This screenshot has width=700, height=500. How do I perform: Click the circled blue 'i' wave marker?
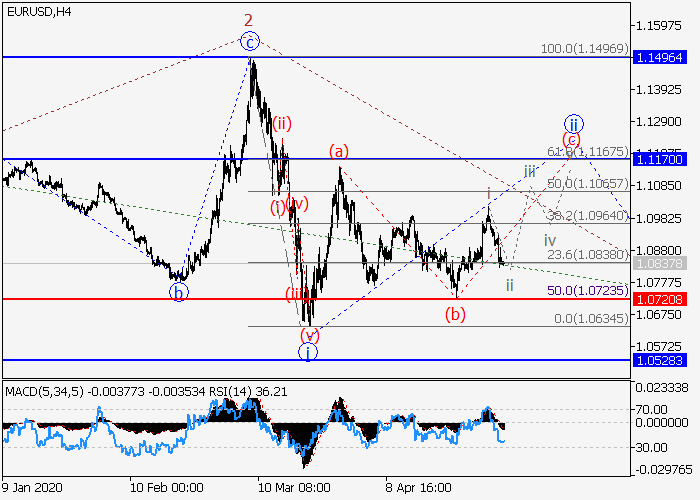pos(310,351)
